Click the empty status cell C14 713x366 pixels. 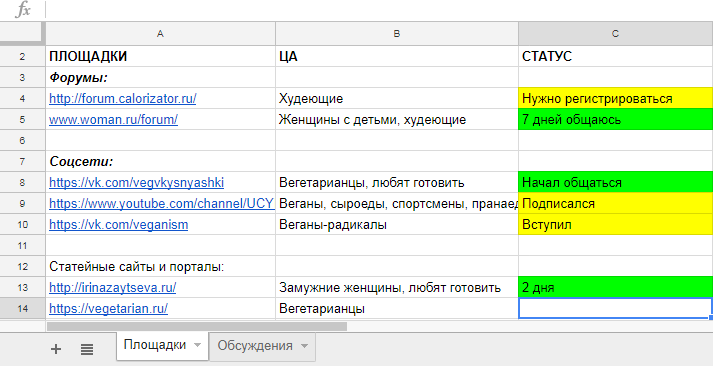[615, 309]
